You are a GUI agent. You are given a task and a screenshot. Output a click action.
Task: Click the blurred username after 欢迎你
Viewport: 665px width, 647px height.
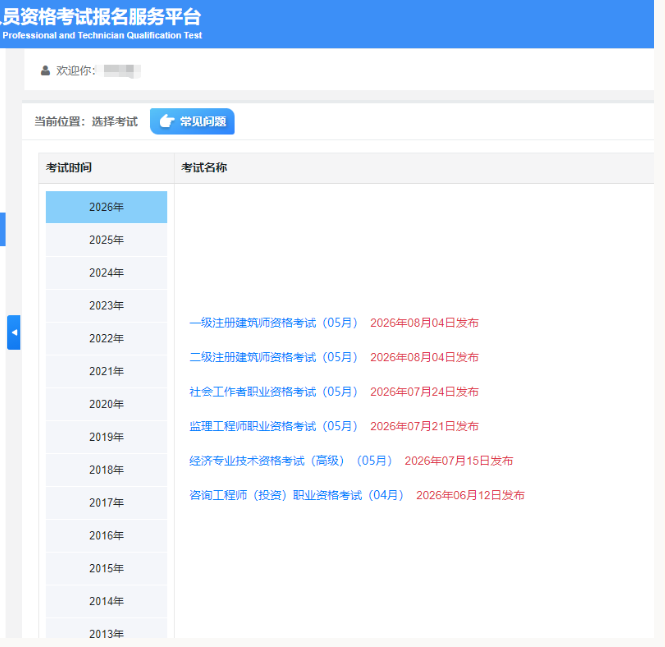point(122,71)
